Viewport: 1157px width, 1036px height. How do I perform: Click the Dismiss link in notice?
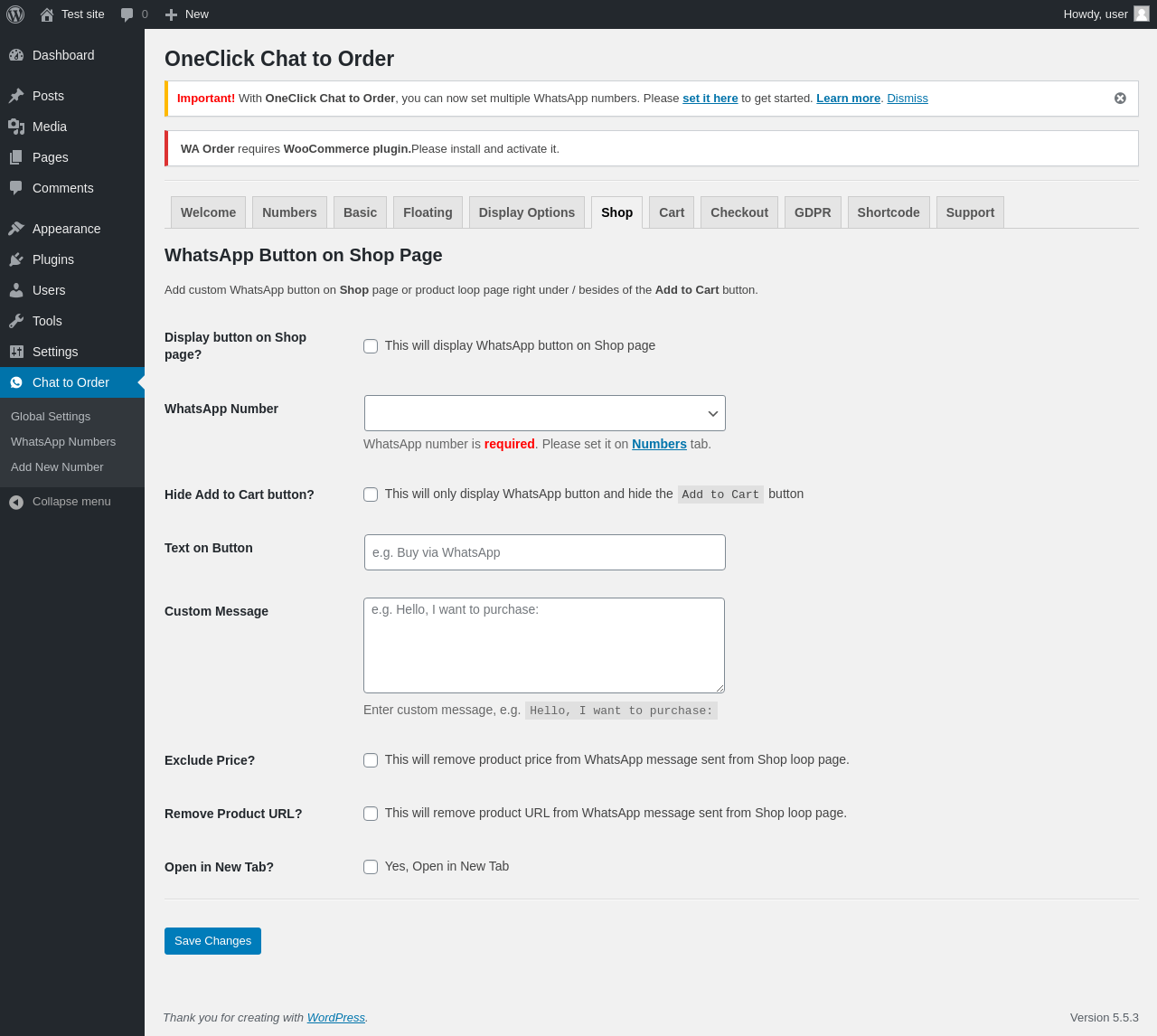click(x=908, y=99)
